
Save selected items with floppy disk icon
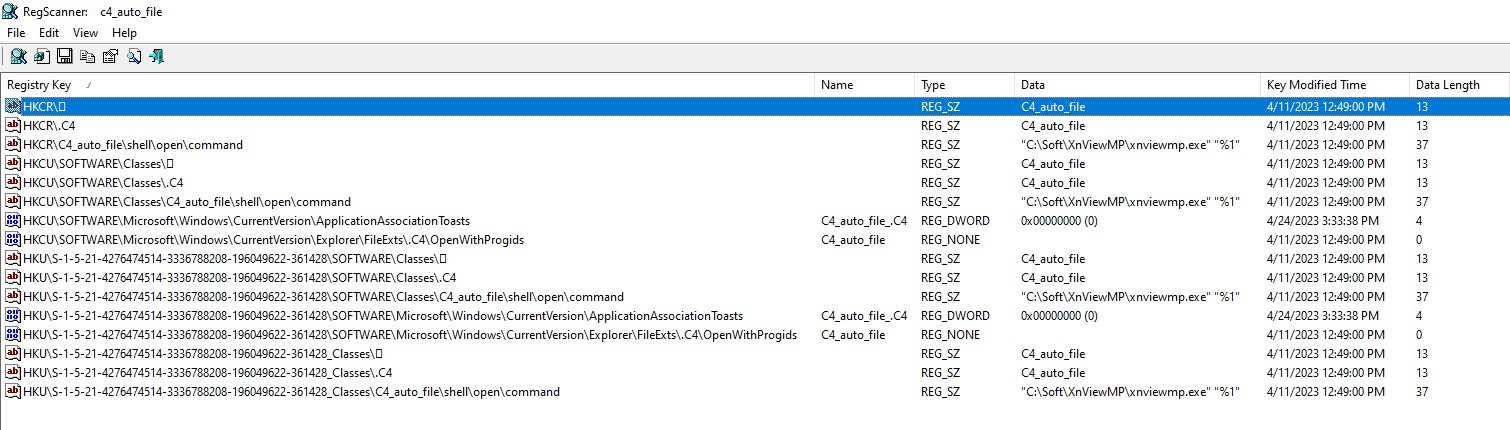point(64,56)
